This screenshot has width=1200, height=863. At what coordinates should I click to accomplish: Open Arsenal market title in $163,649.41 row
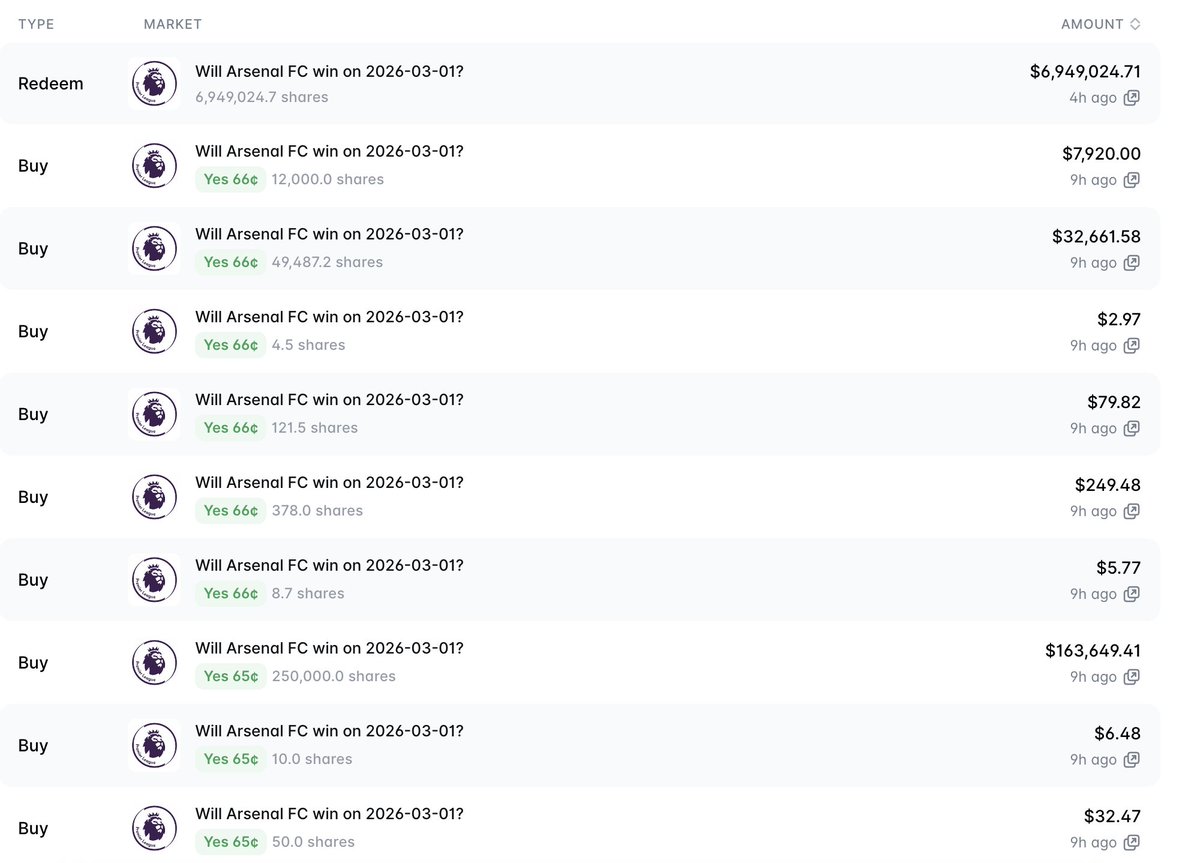pyautogui.click(x=330, y=648)
